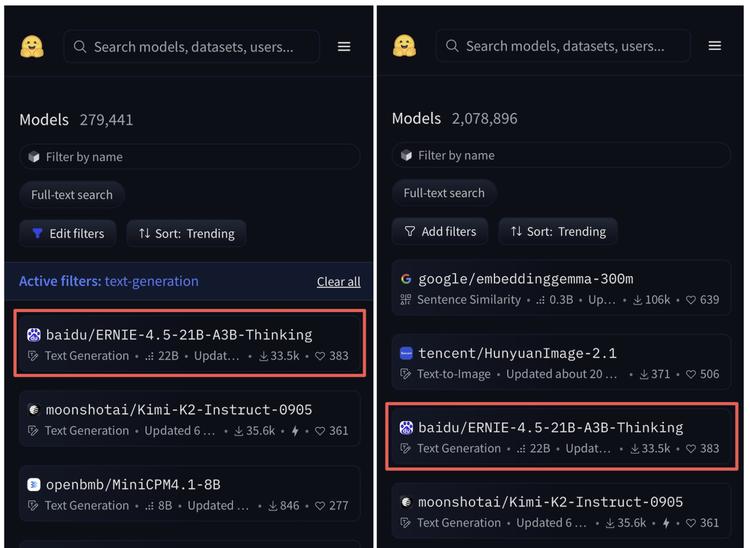Click Full-text search button in left panel
The width and height of the screenshot is (750, 548).
pyautogui.click(x=72, y=195)
